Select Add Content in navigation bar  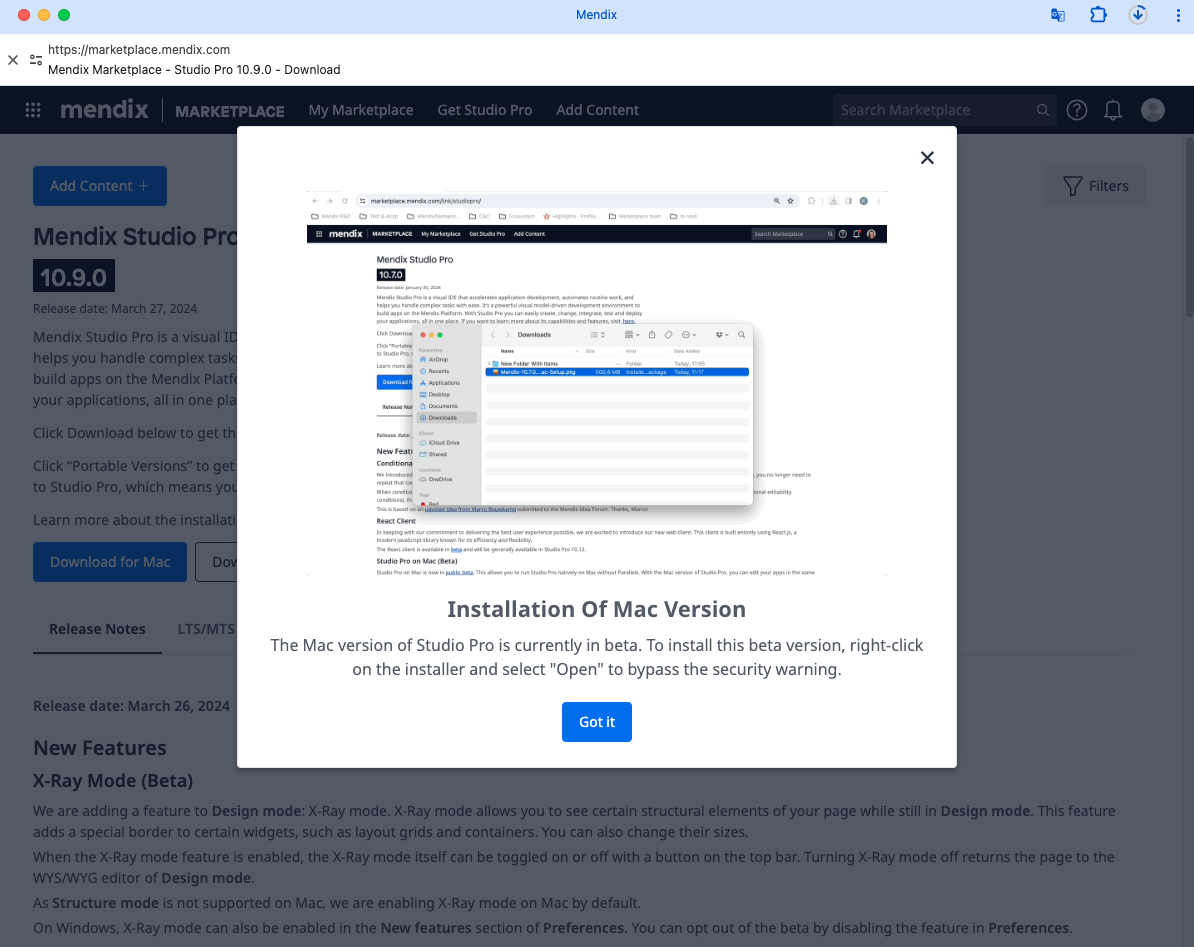[x=597, y=110]
